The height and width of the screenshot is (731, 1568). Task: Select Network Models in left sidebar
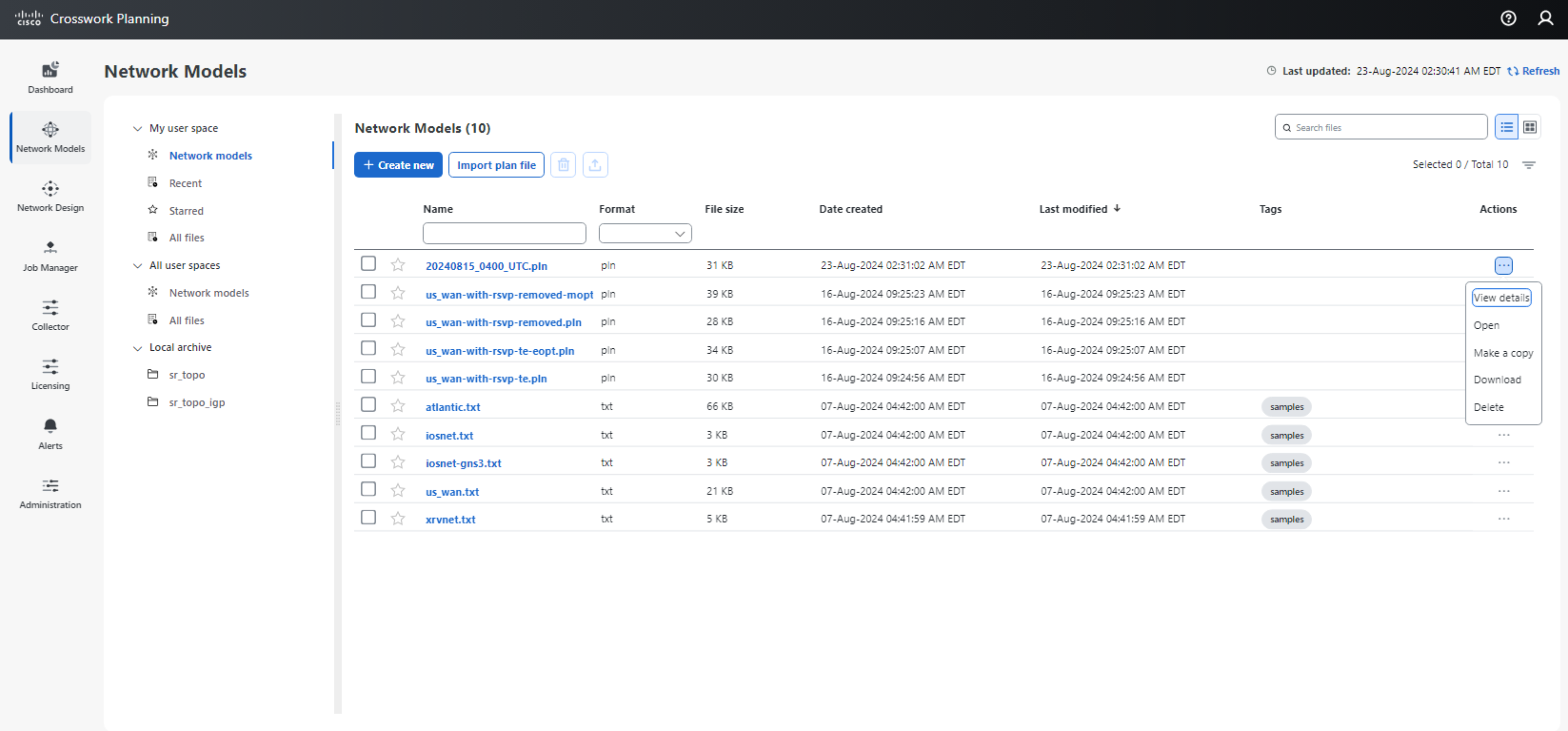pyautogui.click(x=50, y=137)
